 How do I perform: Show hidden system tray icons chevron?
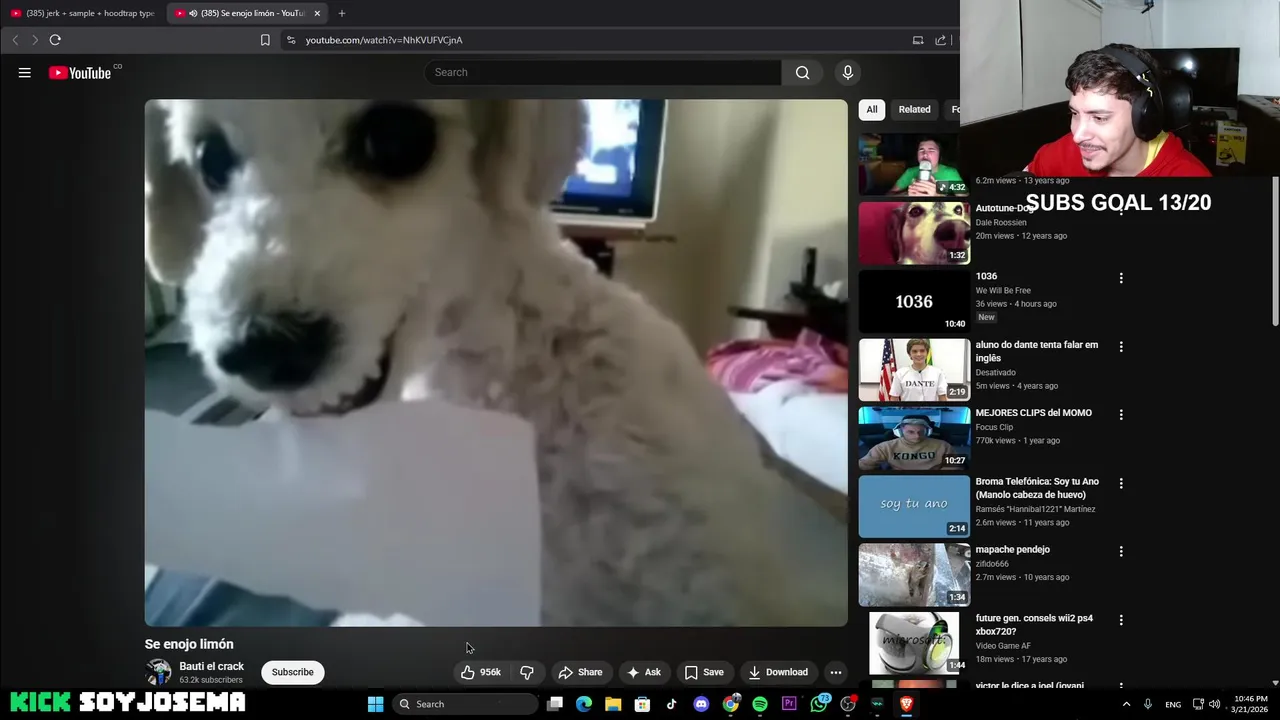click(1126, 704)
